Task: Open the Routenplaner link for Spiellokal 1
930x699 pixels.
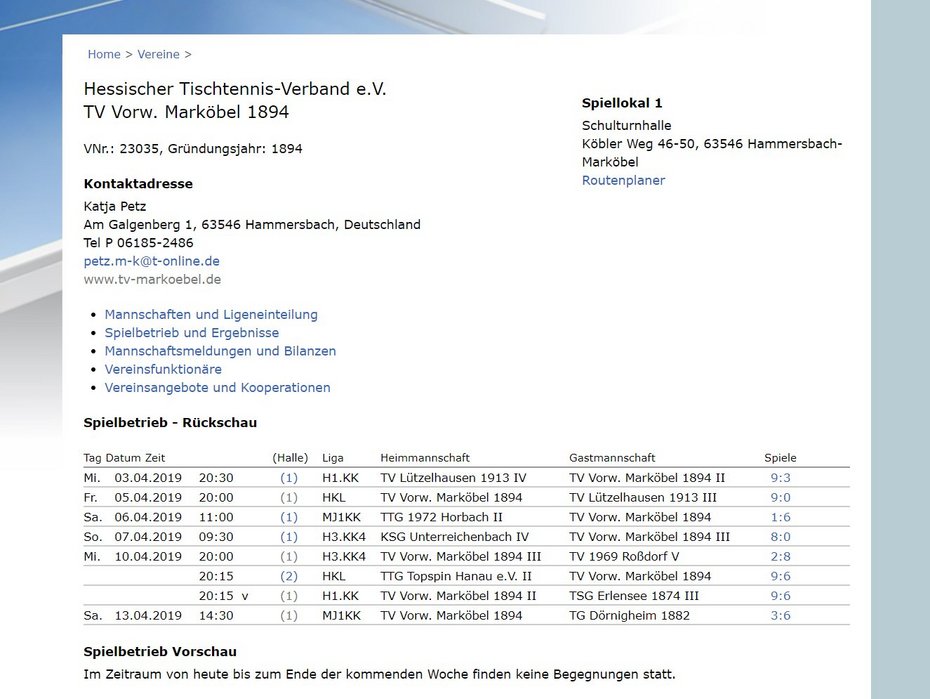Action: (x=623, y=180)
